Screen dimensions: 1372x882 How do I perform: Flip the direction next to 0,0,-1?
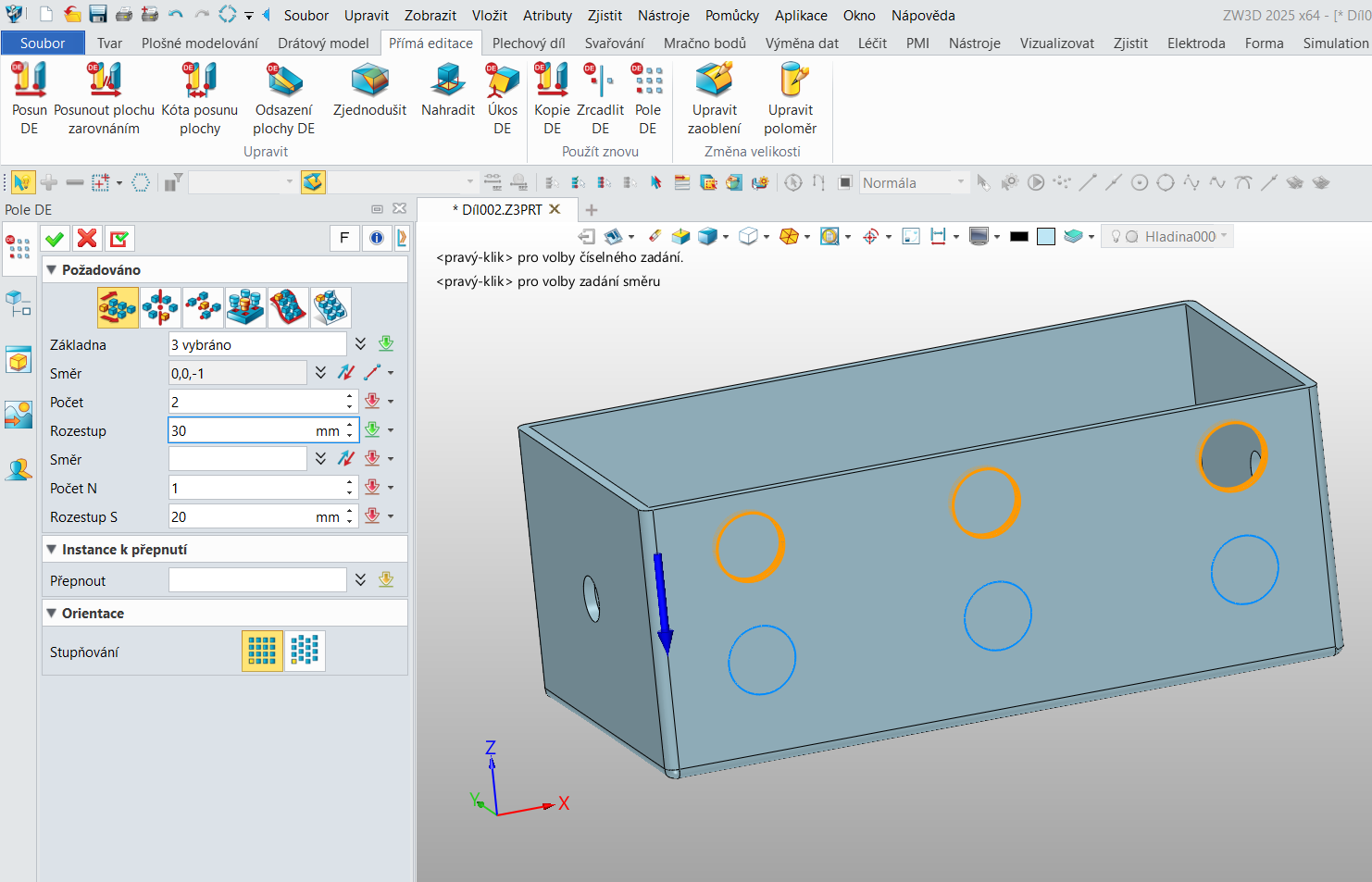click(x=346, y=373)
